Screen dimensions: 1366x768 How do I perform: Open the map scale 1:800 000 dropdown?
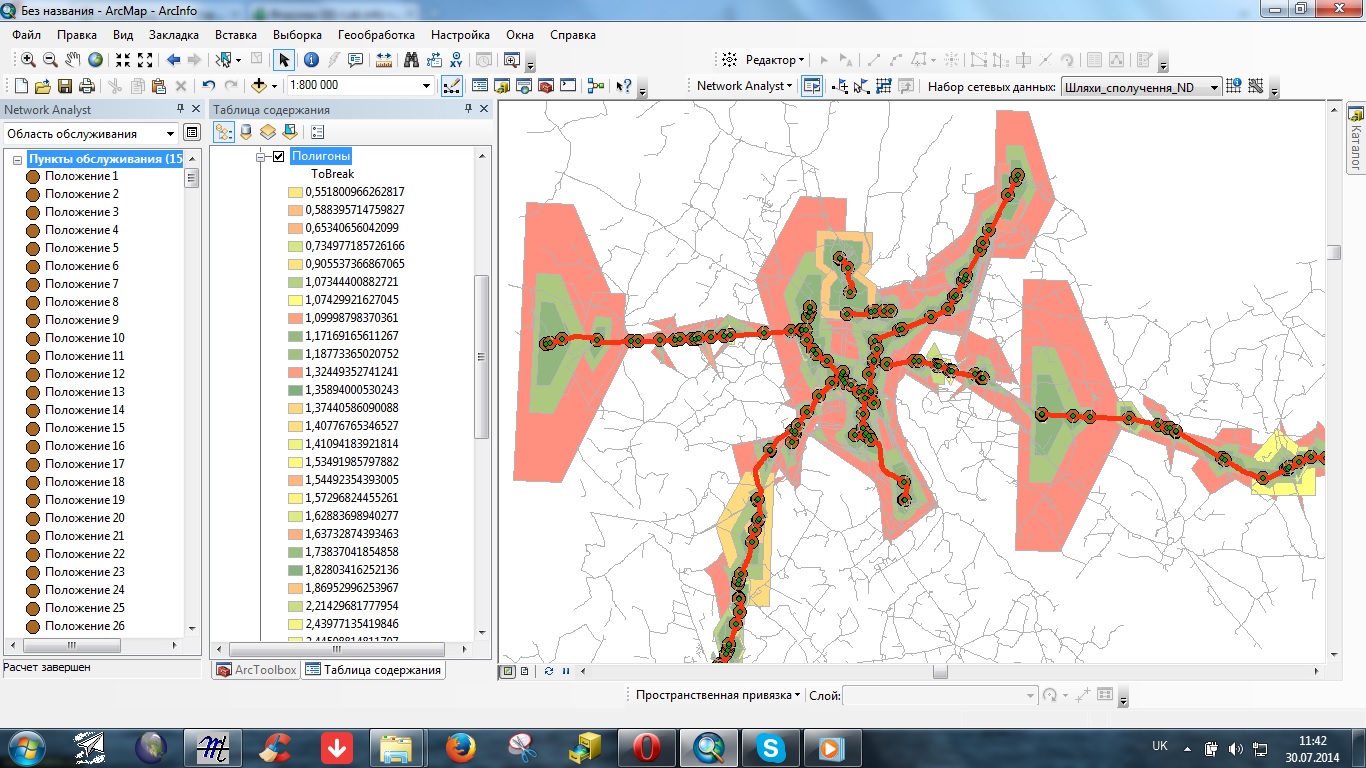[427, 86]
